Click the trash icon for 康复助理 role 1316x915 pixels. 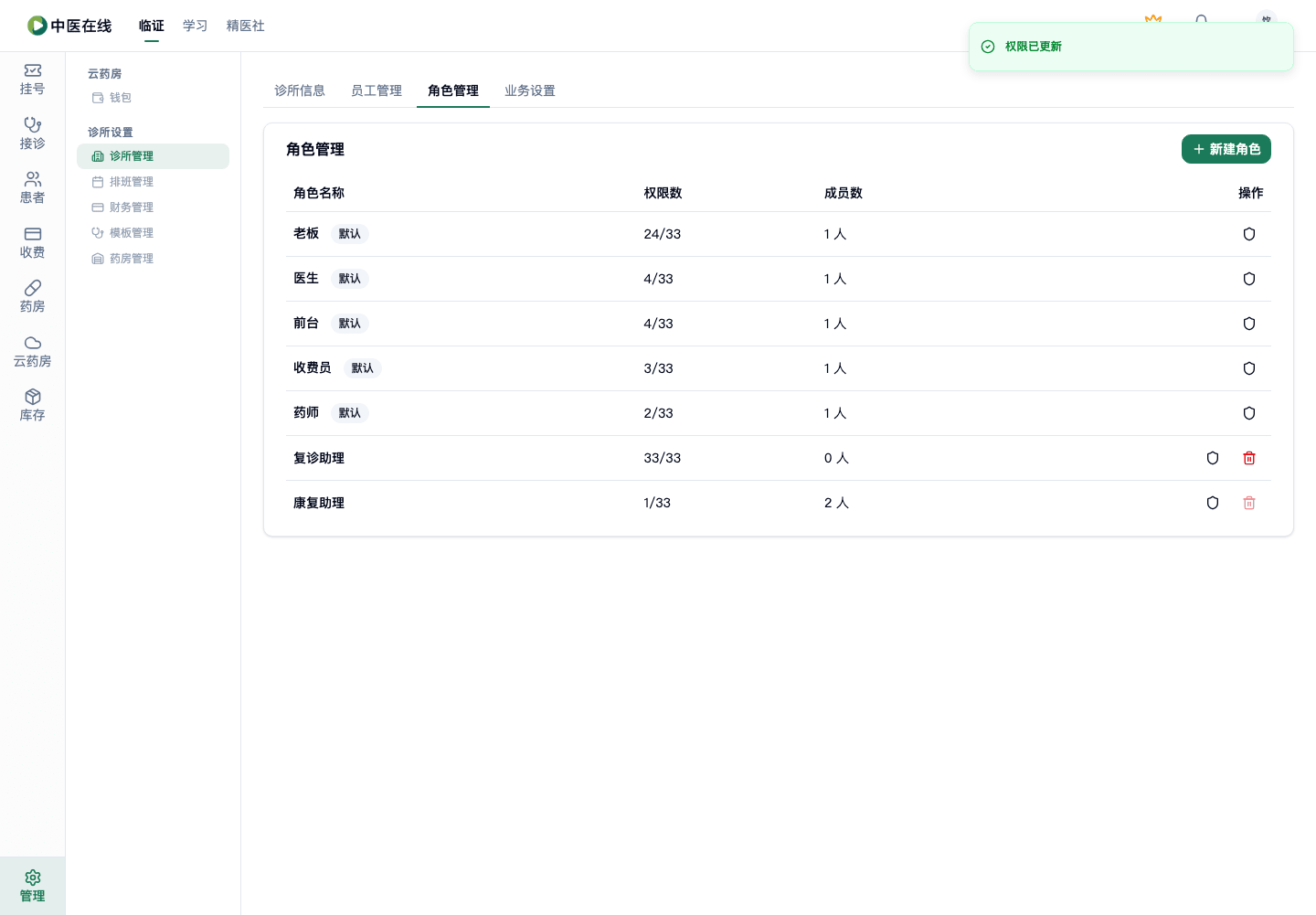click(x=1249, y=503)
